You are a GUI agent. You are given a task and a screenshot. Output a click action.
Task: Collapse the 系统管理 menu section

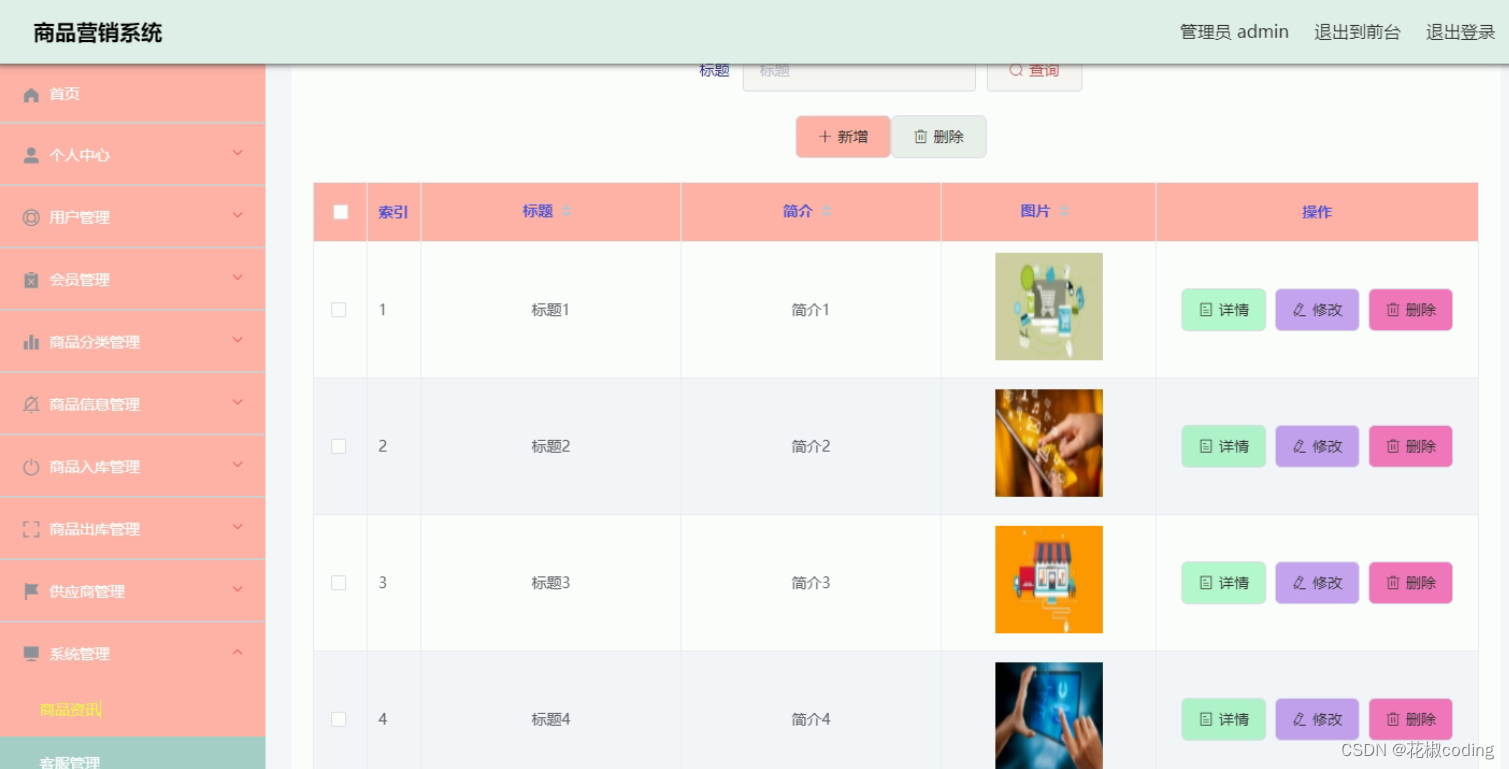click(237, 651)
